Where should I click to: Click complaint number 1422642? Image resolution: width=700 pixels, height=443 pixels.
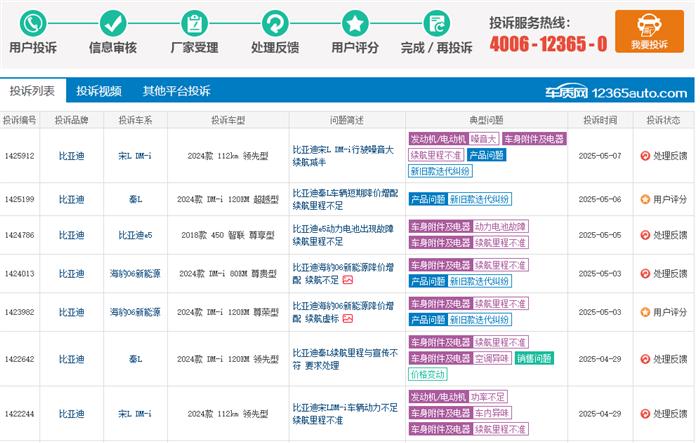19,359
